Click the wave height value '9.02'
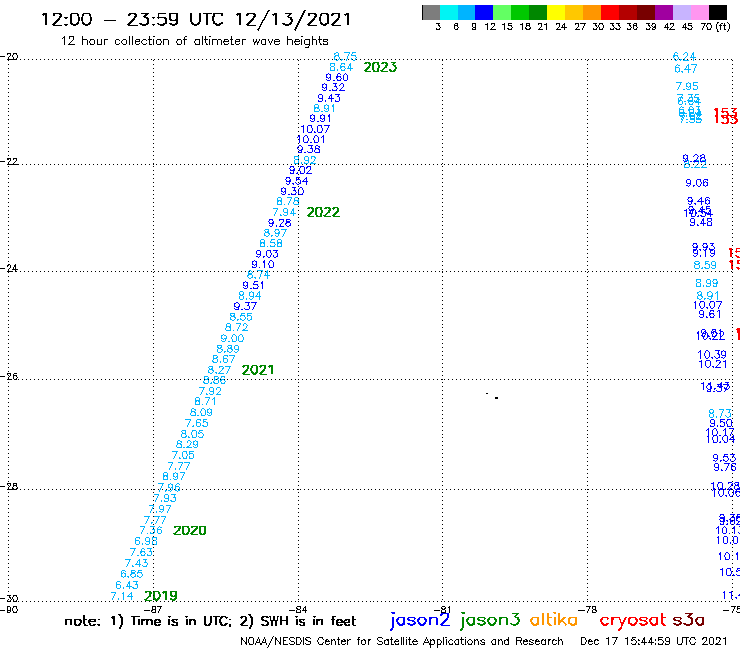The width and height of the screenshot is (740, 650). (x=301, y=170)
